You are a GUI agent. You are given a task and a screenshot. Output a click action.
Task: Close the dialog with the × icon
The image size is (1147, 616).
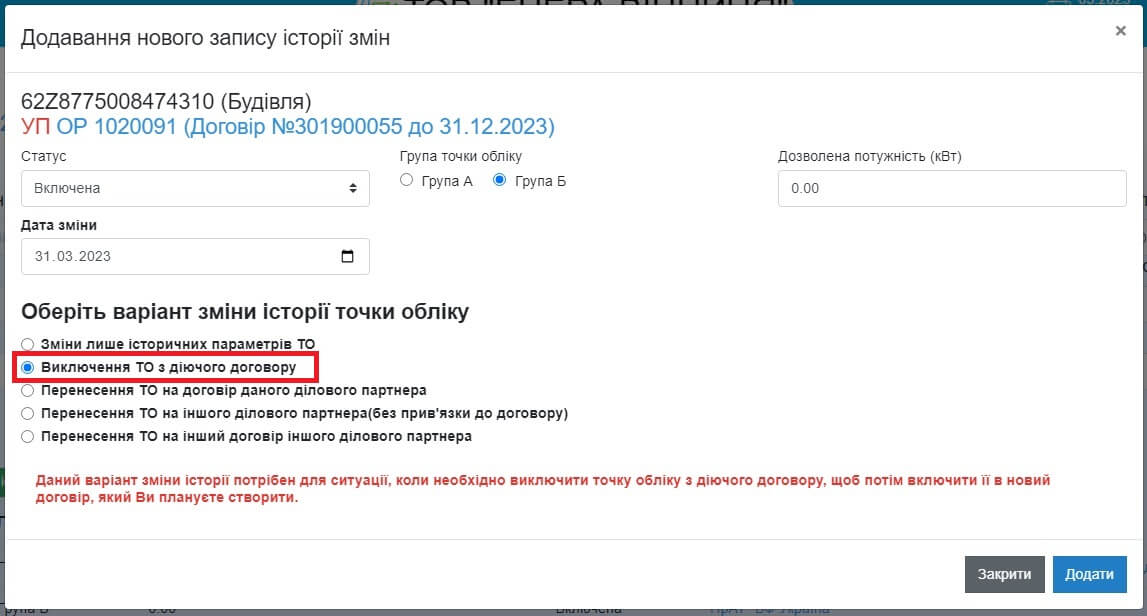pyautogui.click(x=1120, y=31)
